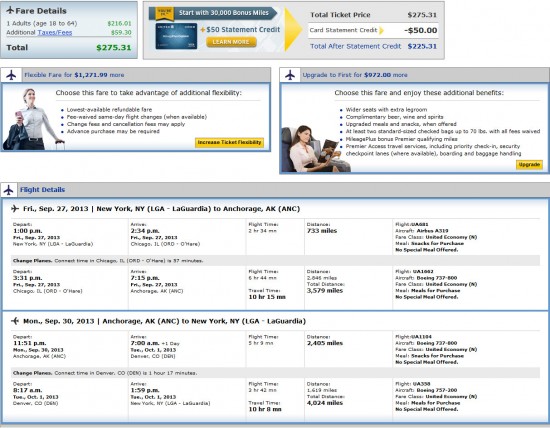The width and height of the screenshot is (550, 428).
Task: Click the airplane icon in Upgrade to First header
Action: (x=290, y=75)
